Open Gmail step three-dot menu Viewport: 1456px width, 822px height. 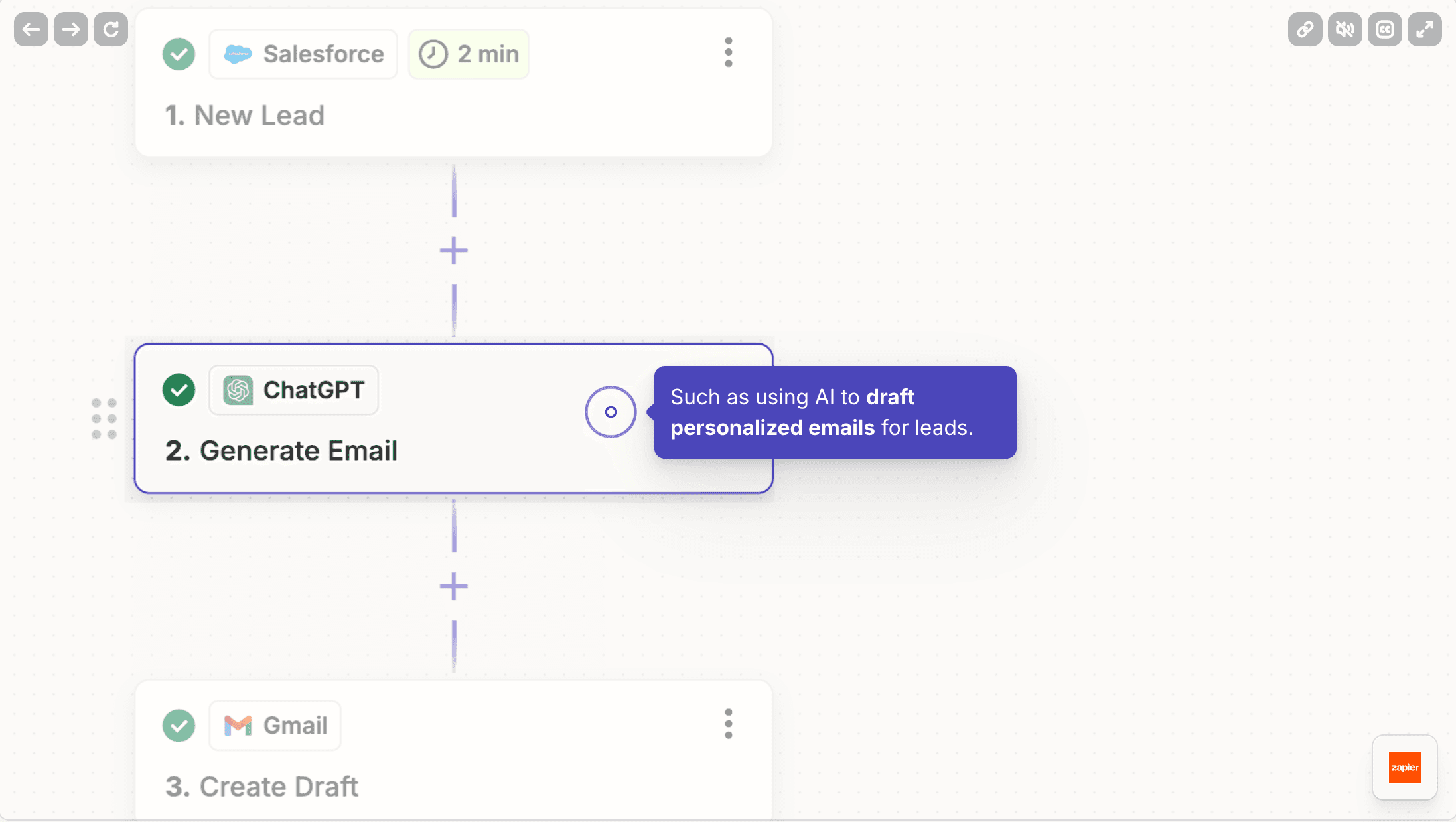[x=728, y=724]
